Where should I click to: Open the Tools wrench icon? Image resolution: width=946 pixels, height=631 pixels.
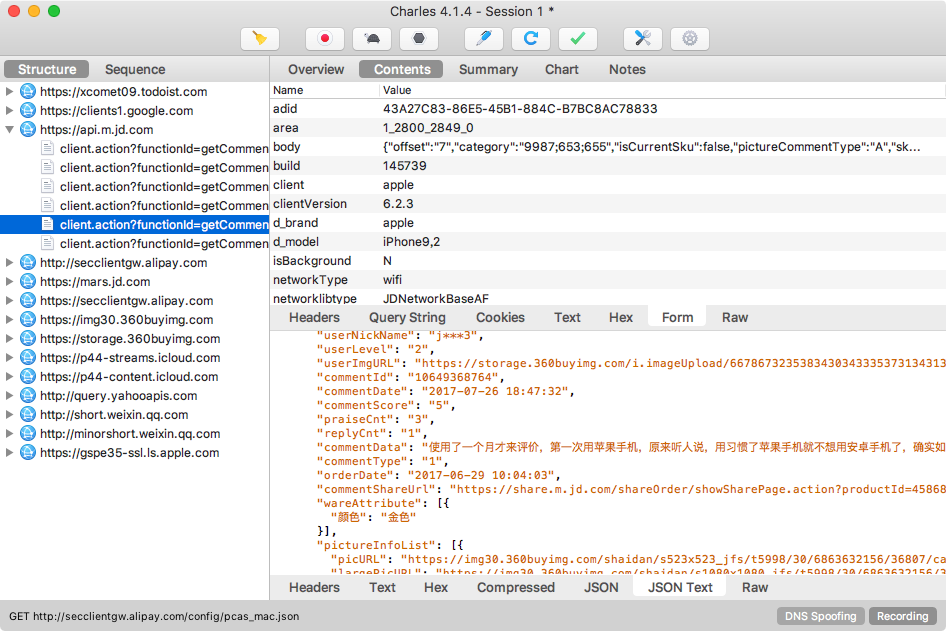643,39
